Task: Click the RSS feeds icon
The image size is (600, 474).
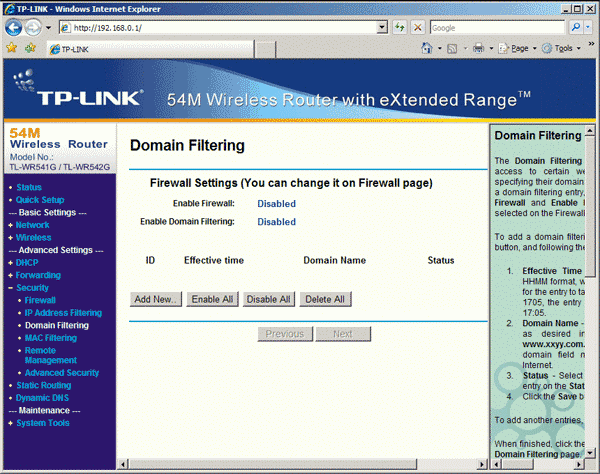Action: tap(452, 49)
